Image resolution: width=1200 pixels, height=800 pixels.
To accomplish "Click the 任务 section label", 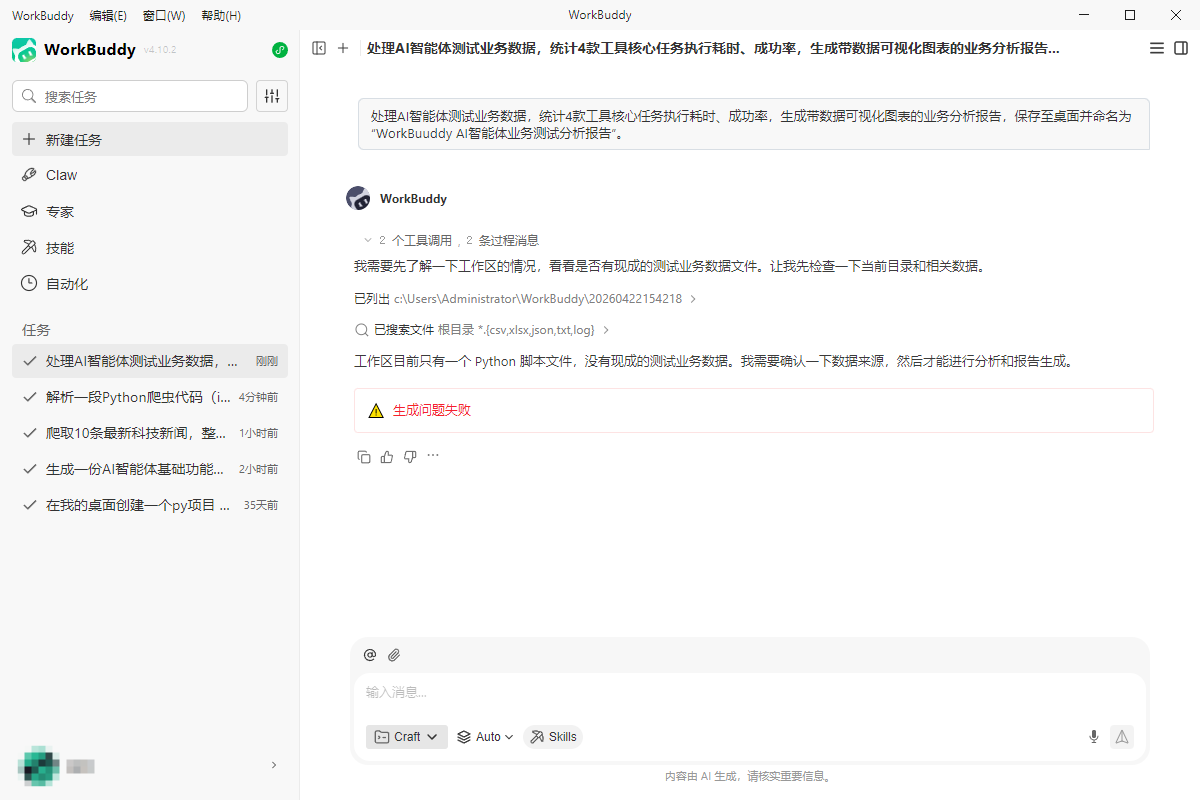I will tap(36, 330).
